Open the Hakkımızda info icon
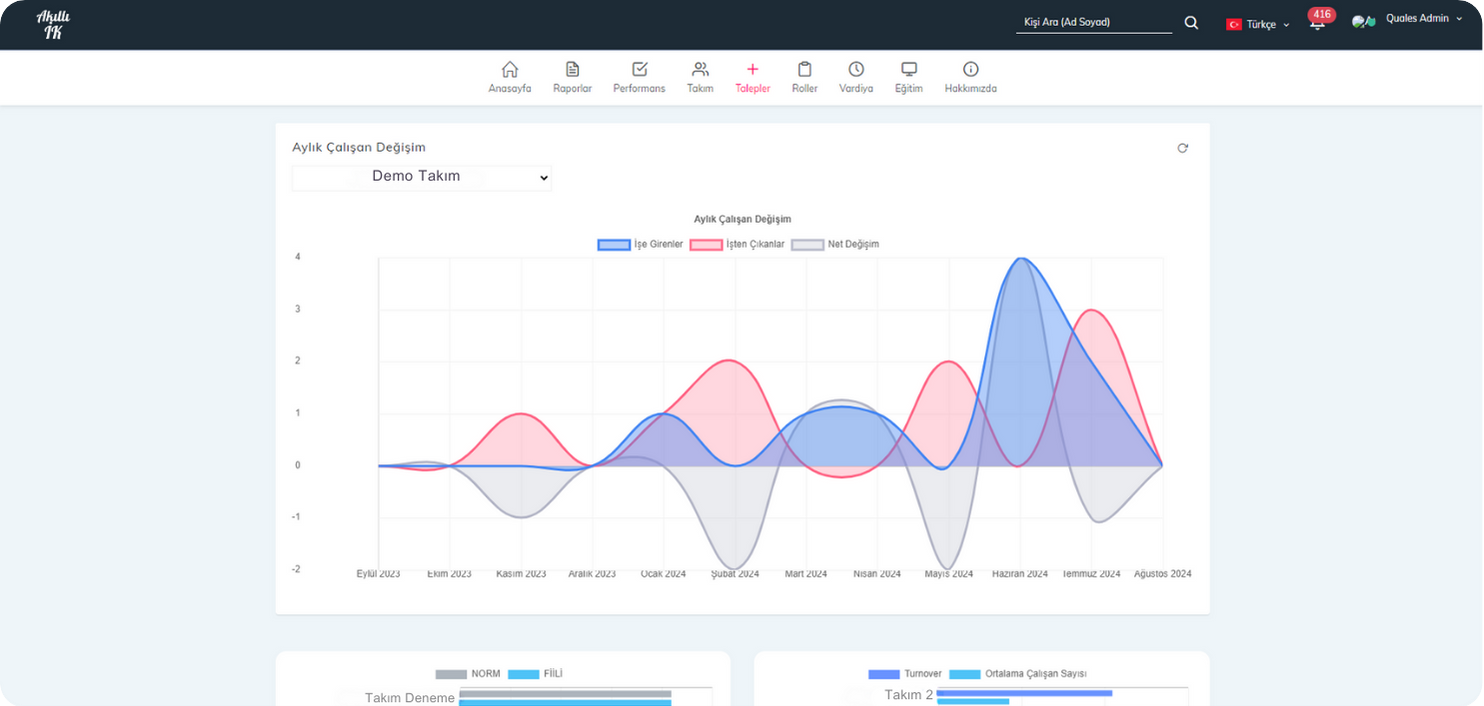This screenshot has width=1484, height=706. (x=970, y=69)
